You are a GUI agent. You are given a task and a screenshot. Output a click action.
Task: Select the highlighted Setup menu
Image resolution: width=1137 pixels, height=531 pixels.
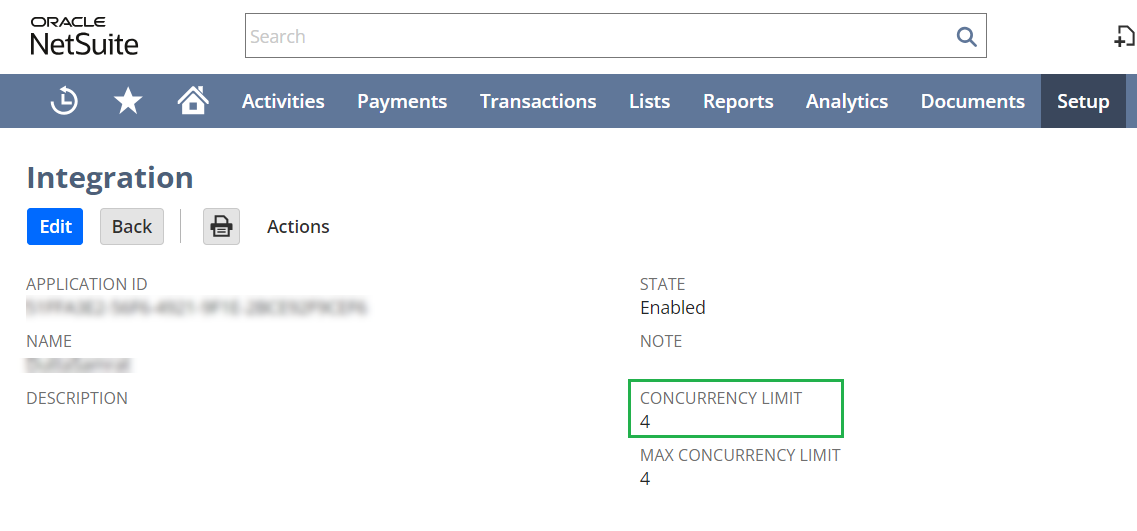tap(1083, 101)
